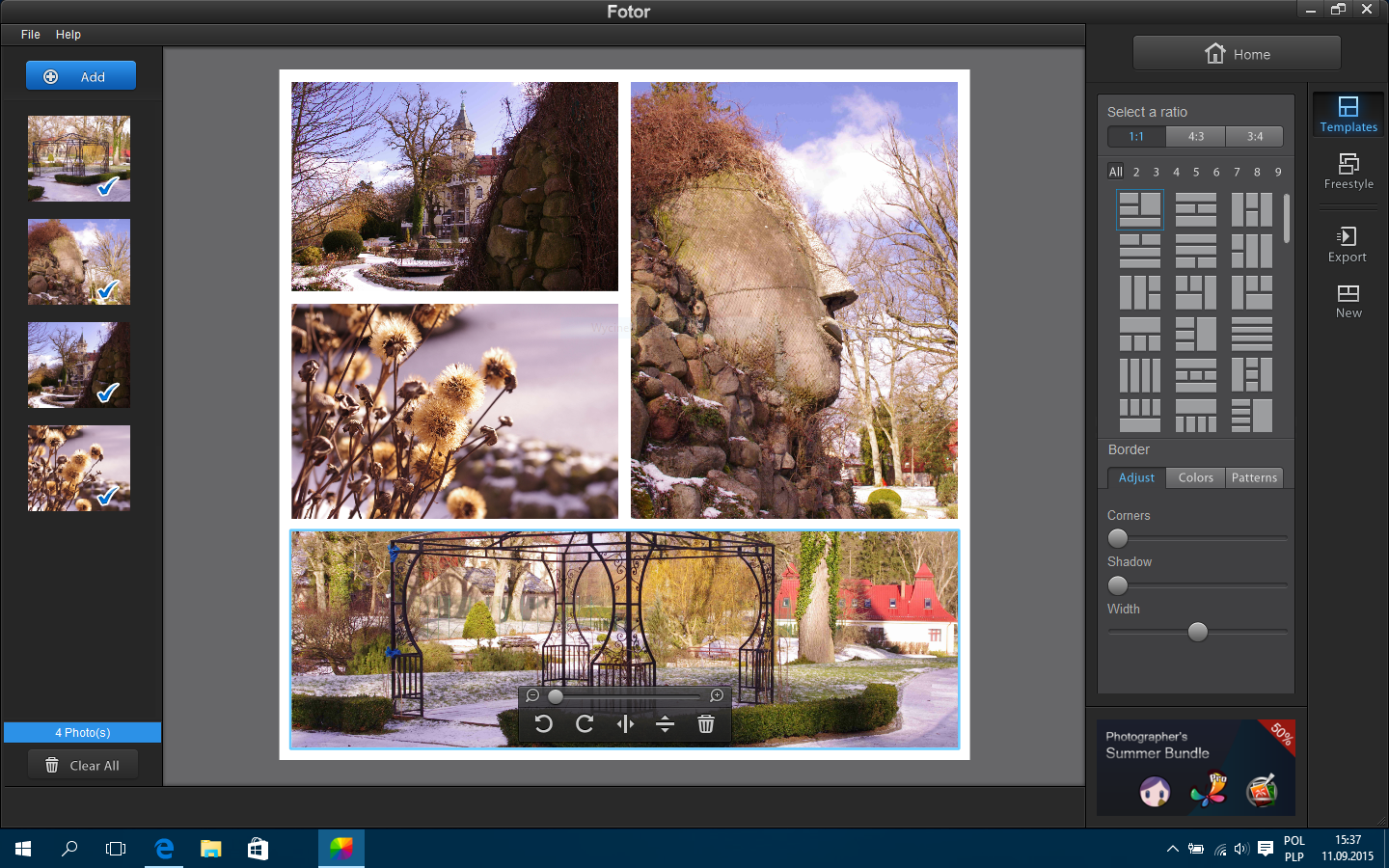Open the File menu
The height and width of the screenshot is (868, 1389).
(31, 35)
